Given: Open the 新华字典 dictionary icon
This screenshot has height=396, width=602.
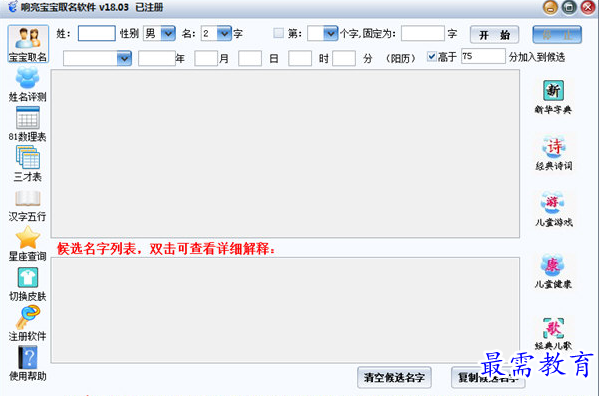Looking at the screenshot, I should tap(553, 97).
